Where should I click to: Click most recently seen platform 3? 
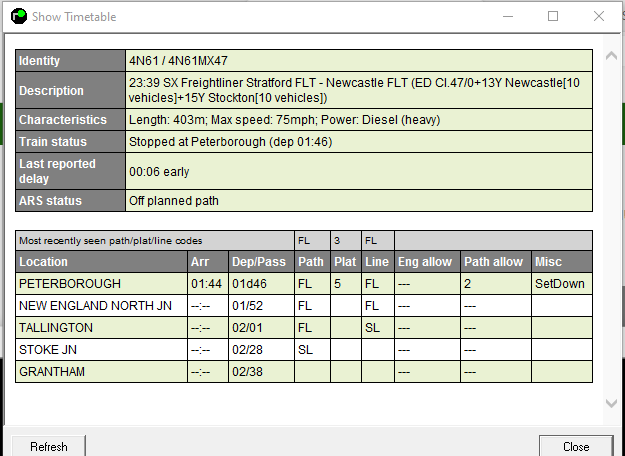(x=346, y=241)
